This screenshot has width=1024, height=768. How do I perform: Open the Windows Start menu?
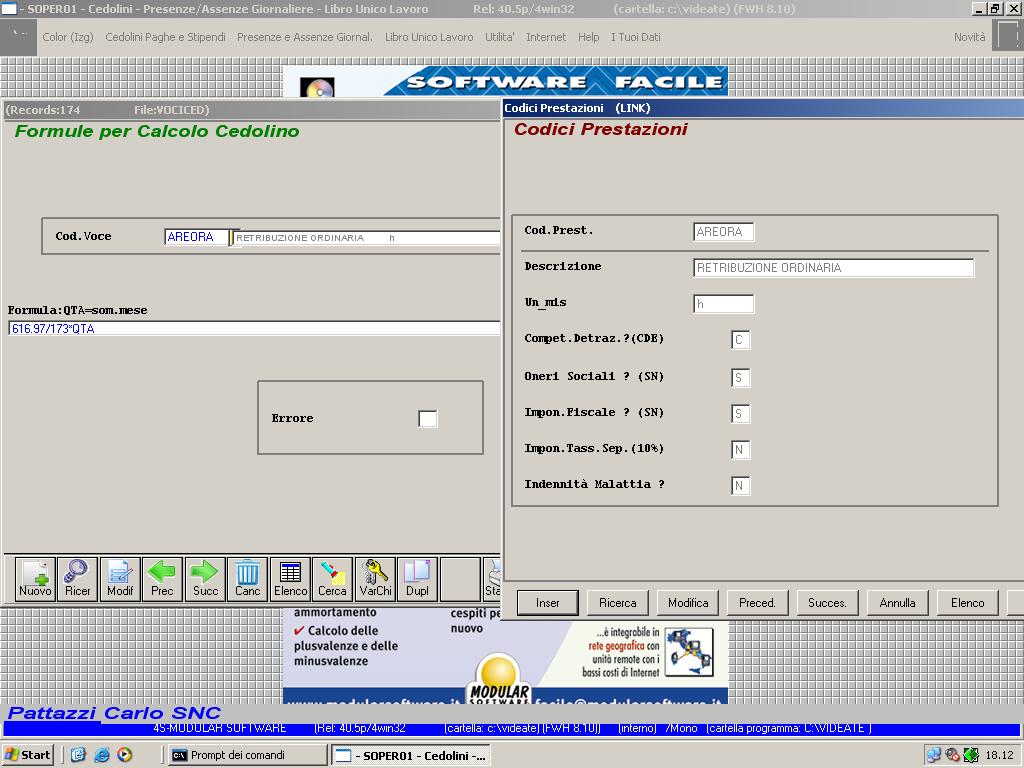pos(27,755)
